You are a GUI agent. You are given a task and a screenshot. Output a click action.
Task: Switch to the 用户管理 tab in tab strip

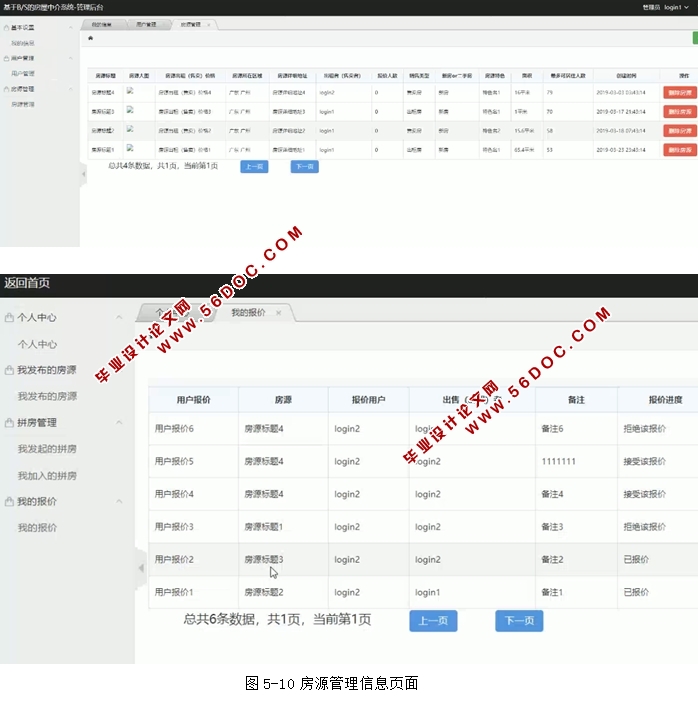[x=146, y=24]
